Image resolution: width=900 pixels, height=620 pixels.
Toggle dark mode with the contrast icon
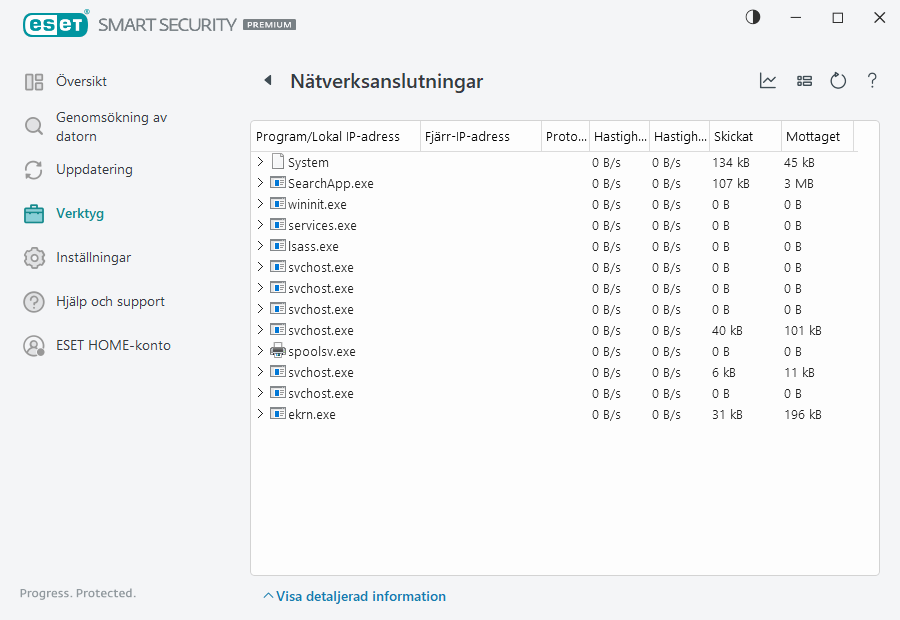coord(752,17)
